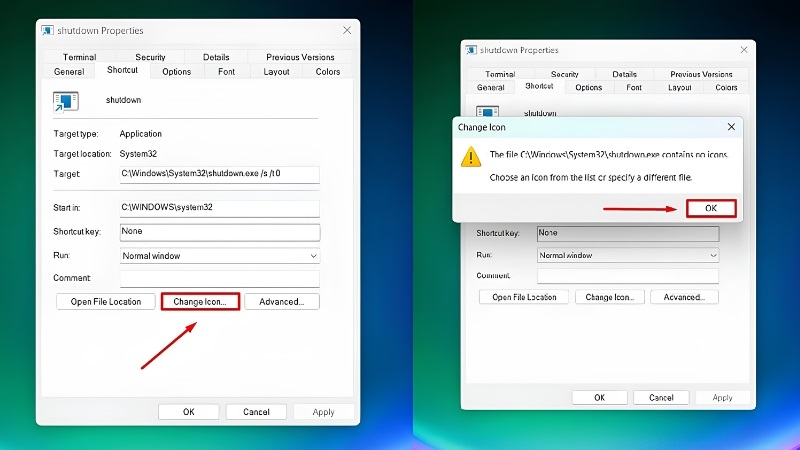Open Previous Versions tab in right window
This screenshot has height=450, width=800.
click(701, 74)
